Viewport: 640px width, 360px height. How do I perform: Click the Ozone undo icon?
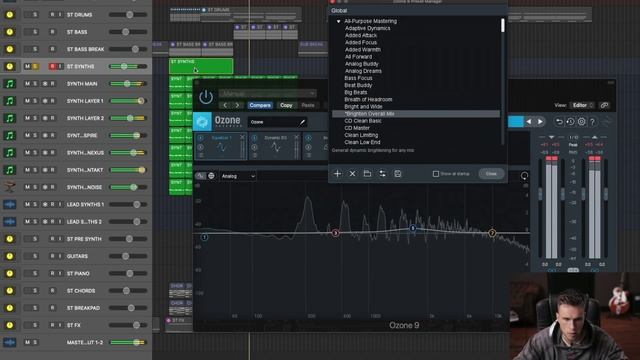[559, 122]
